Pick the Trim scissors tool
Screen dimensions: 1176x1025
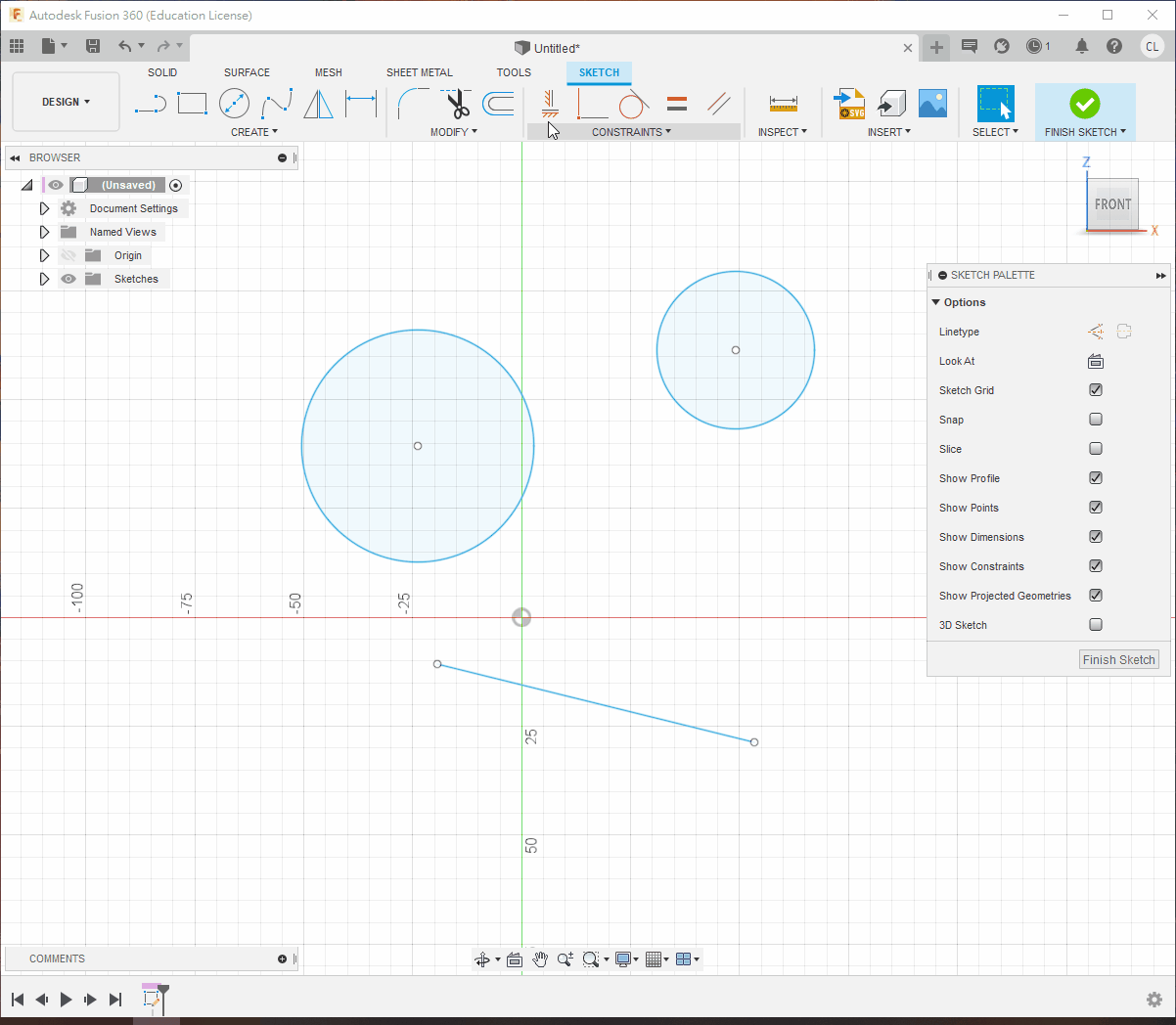457,103
